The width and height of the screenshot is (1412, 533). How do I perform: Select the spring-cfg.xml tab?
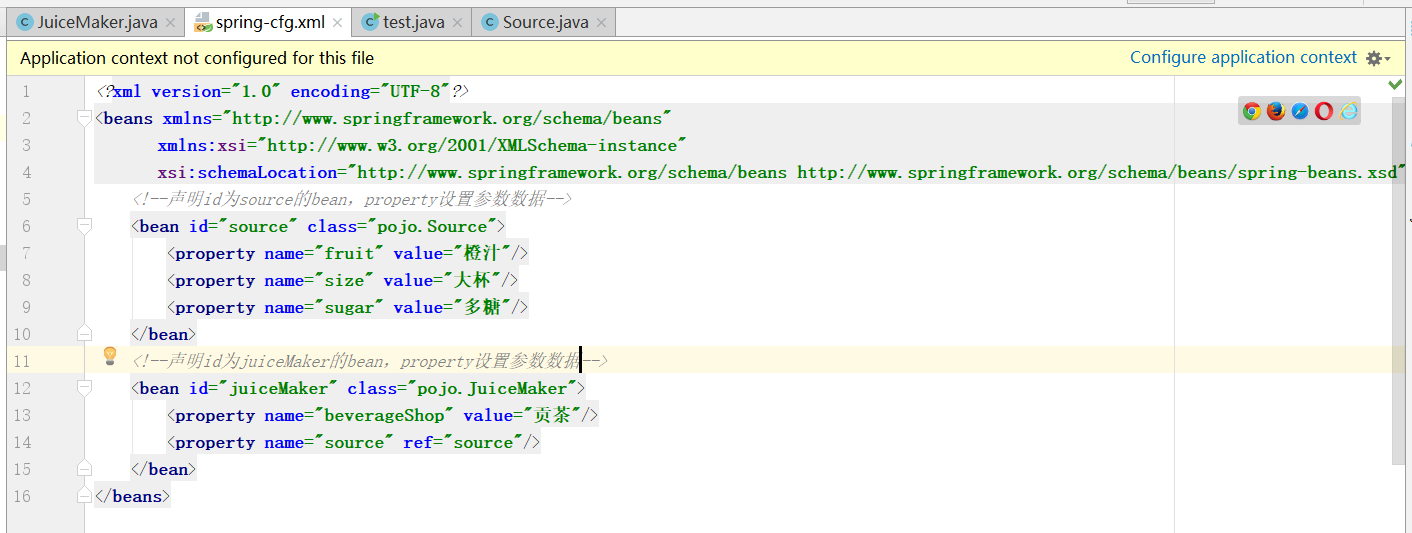point(269,22)
